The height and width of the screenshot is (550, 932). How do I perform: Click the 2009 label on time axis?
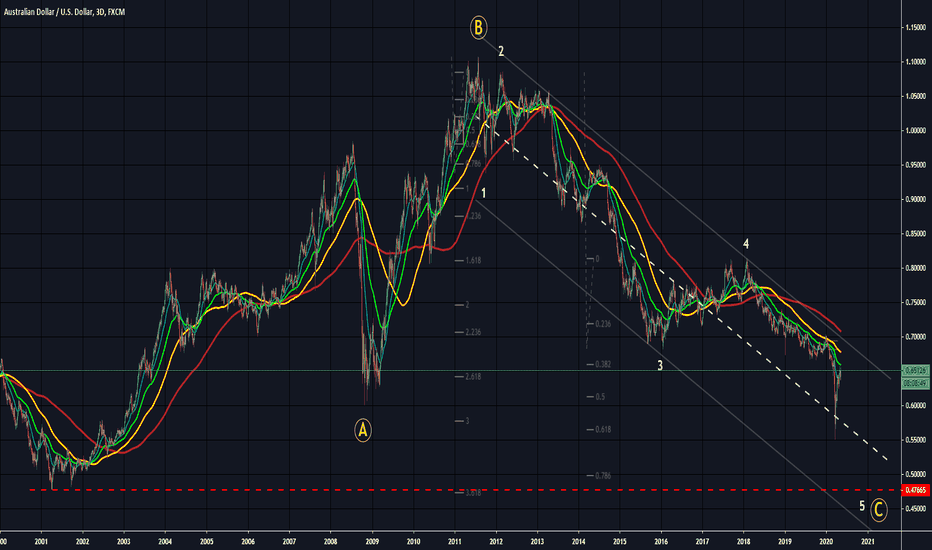(x=372, y=542)
